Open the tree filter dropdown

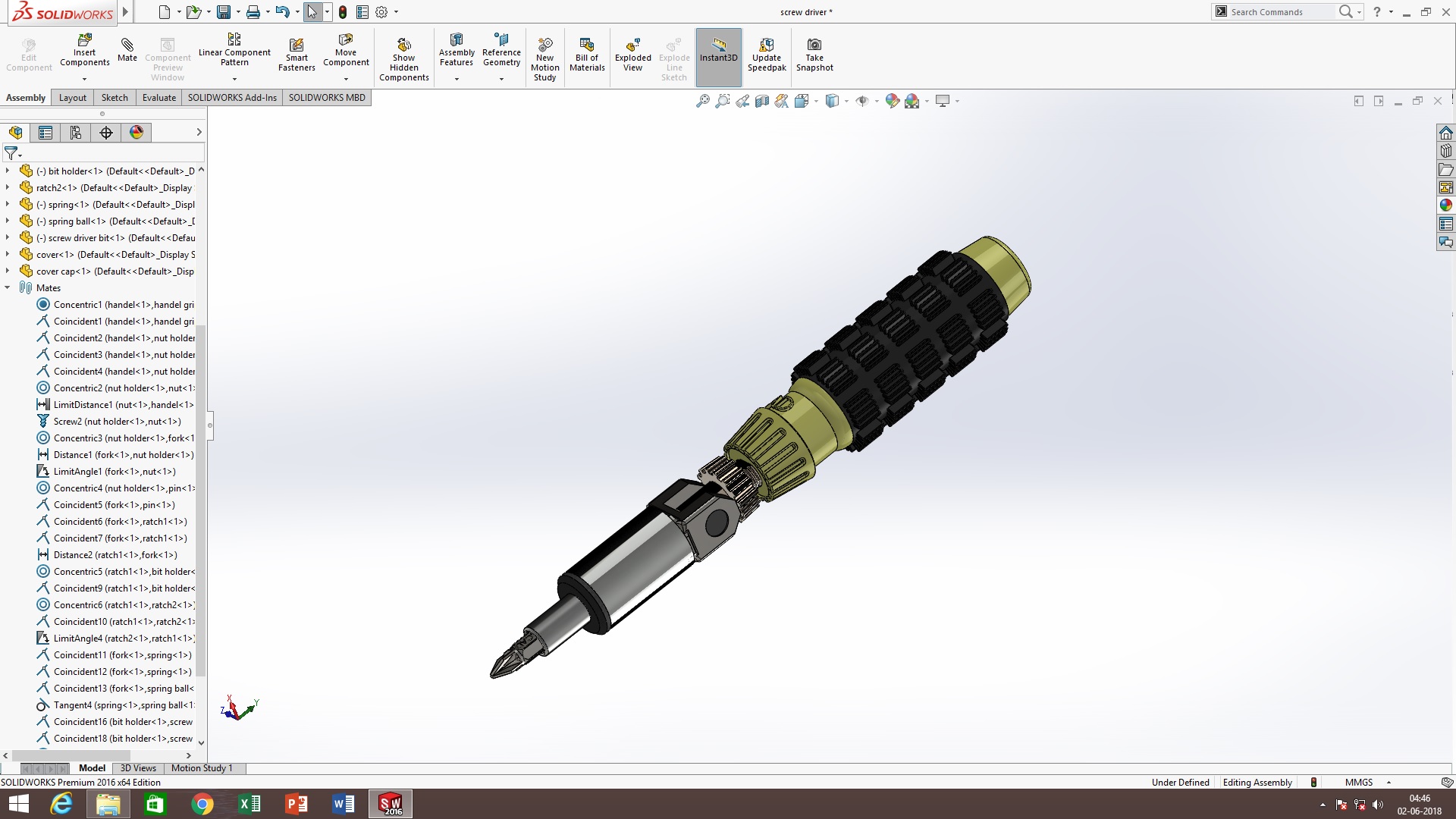12,153
